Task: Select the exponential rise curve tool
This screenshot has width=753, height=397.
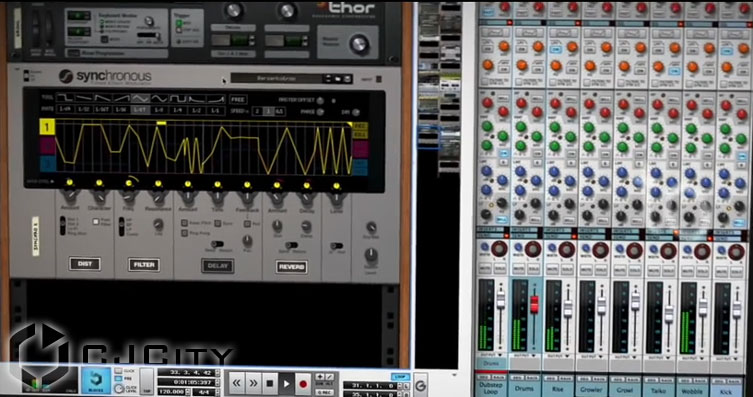Action: click(x=216, y=99)
